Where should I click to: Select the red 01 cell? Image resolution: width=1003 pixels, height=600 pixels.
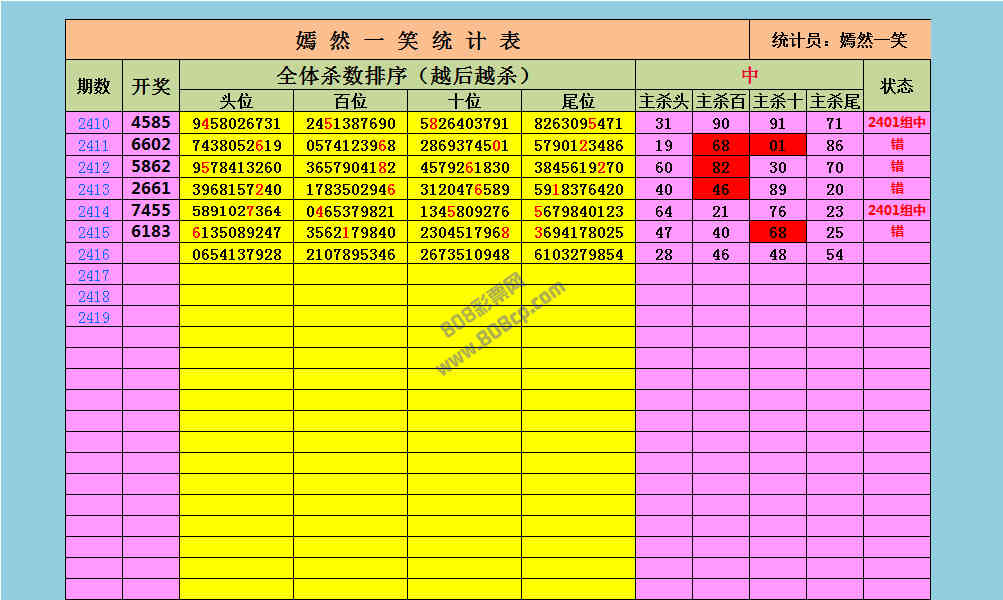pyautogui.click(x=777, y=146)
